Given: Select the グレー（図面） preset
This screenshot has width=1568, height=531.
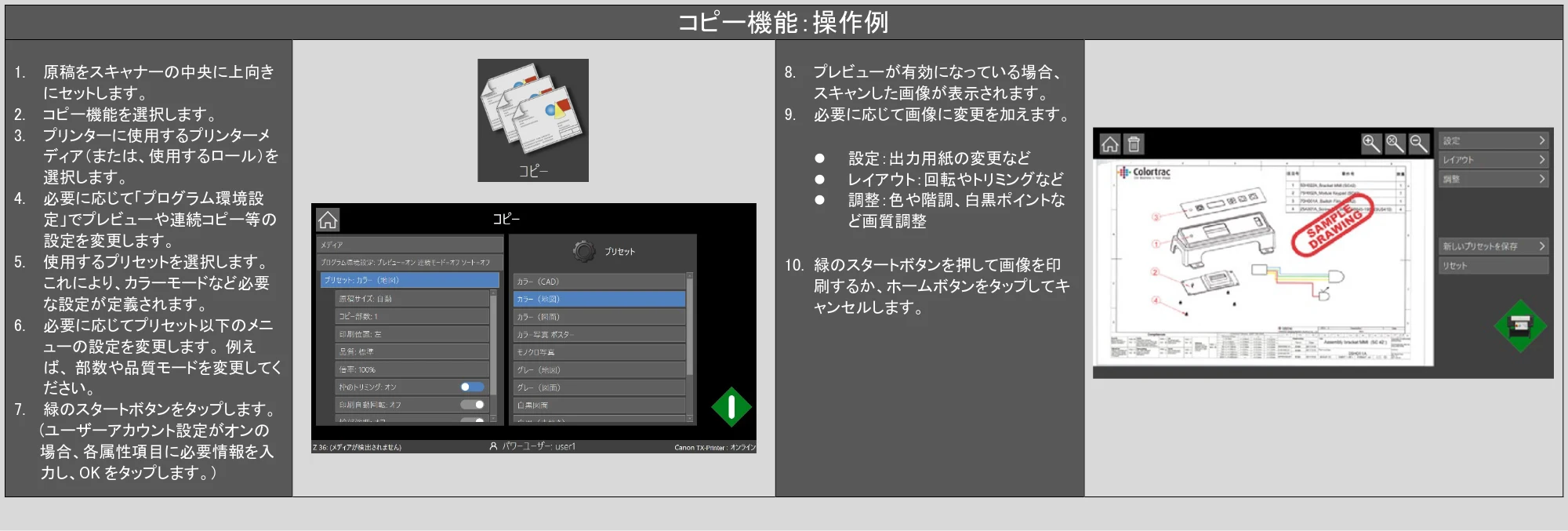Looking at the screenshot, I should click(599, 387).
